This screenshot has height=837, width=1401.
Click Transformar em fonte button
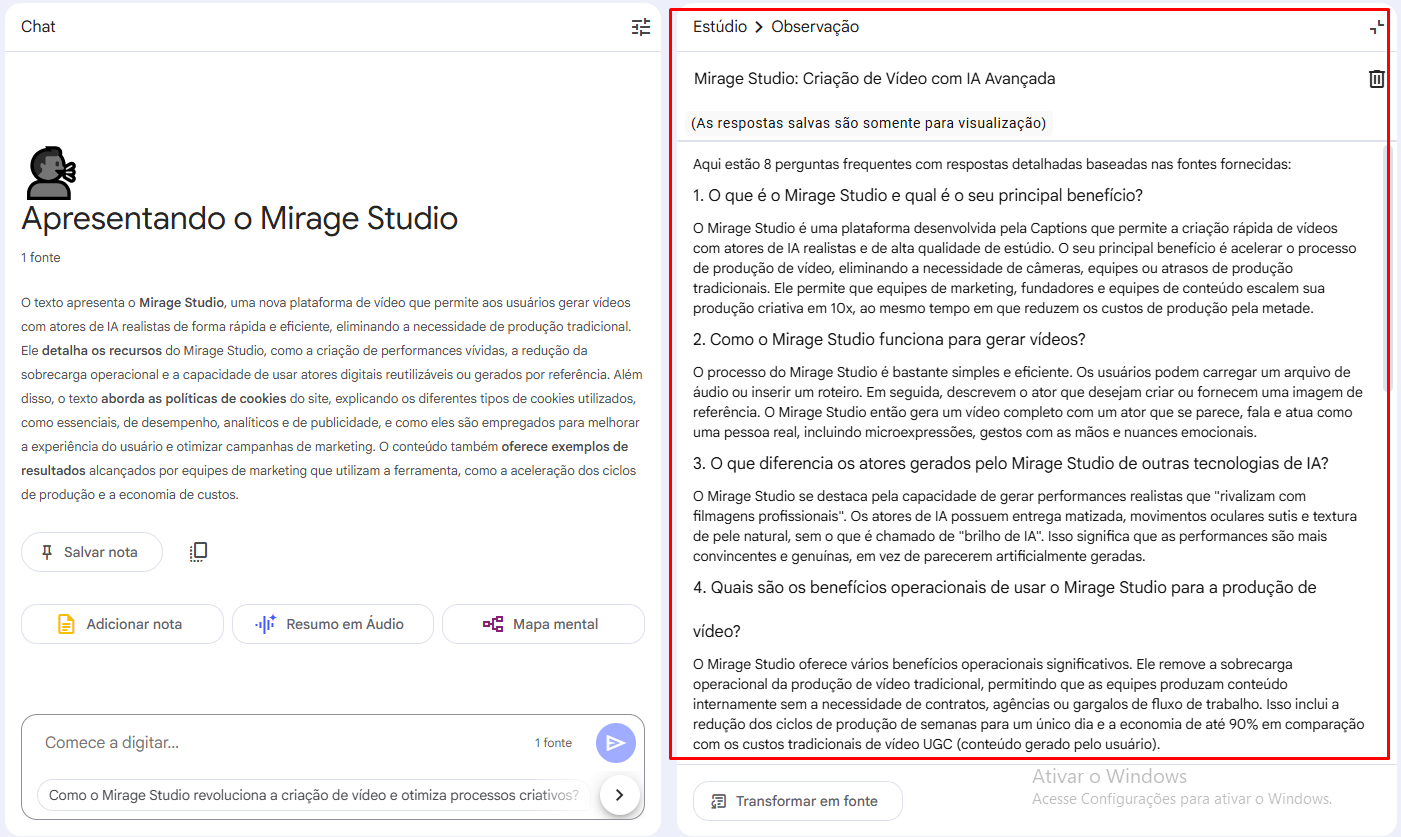coord(797,801)
